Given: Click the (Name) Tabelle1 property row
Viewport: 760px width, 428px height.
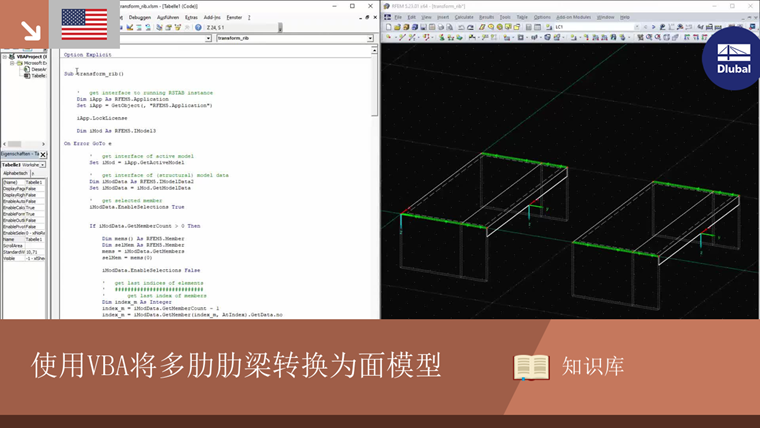Looking at the screenshot, I should pos(24,182).
